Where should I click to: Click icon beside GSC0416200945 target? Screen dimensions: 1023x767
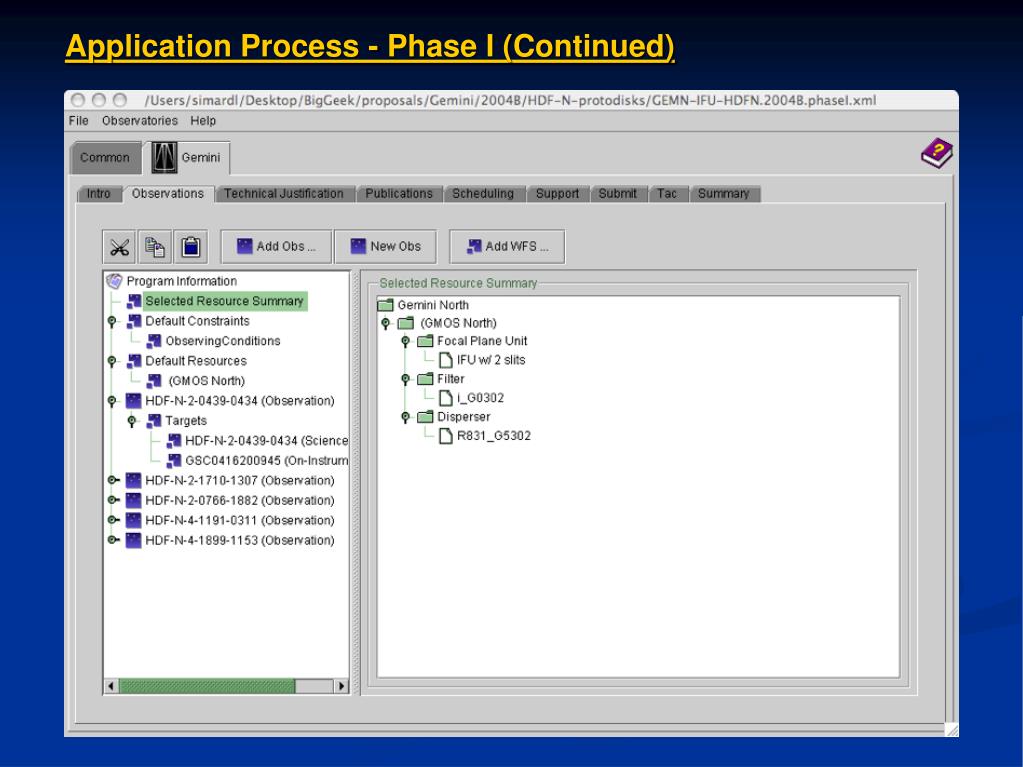click(174, 460)
